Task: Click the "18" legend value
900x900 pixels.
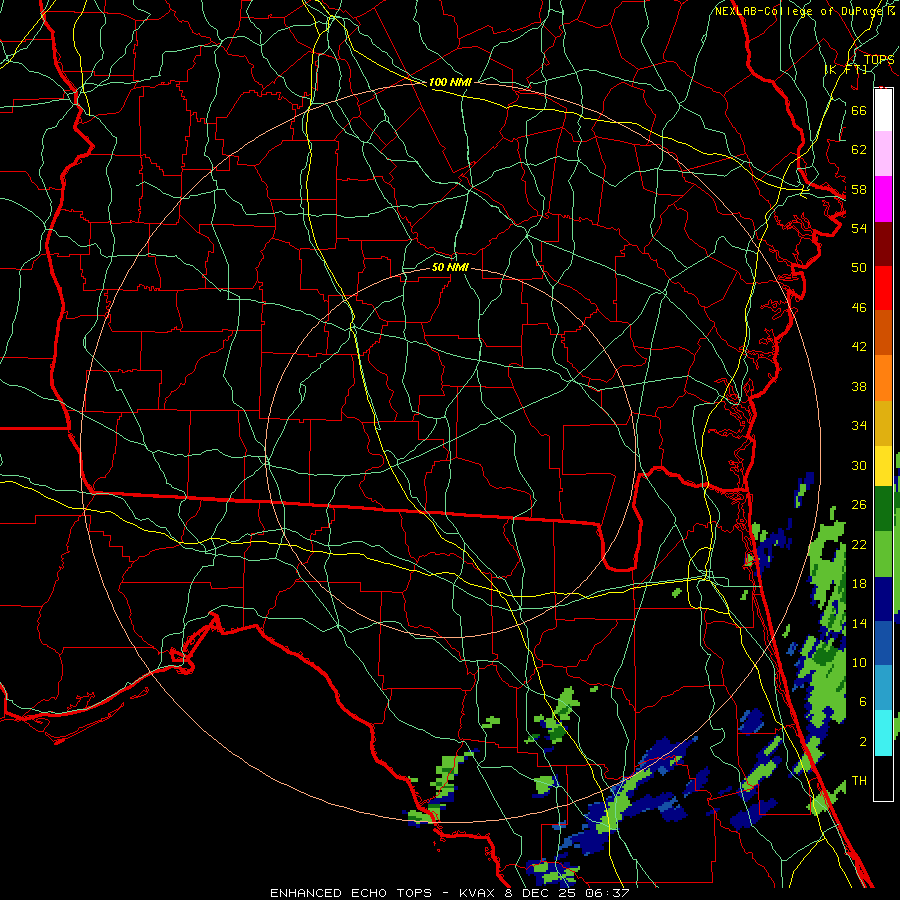Action: click(859, 584)
